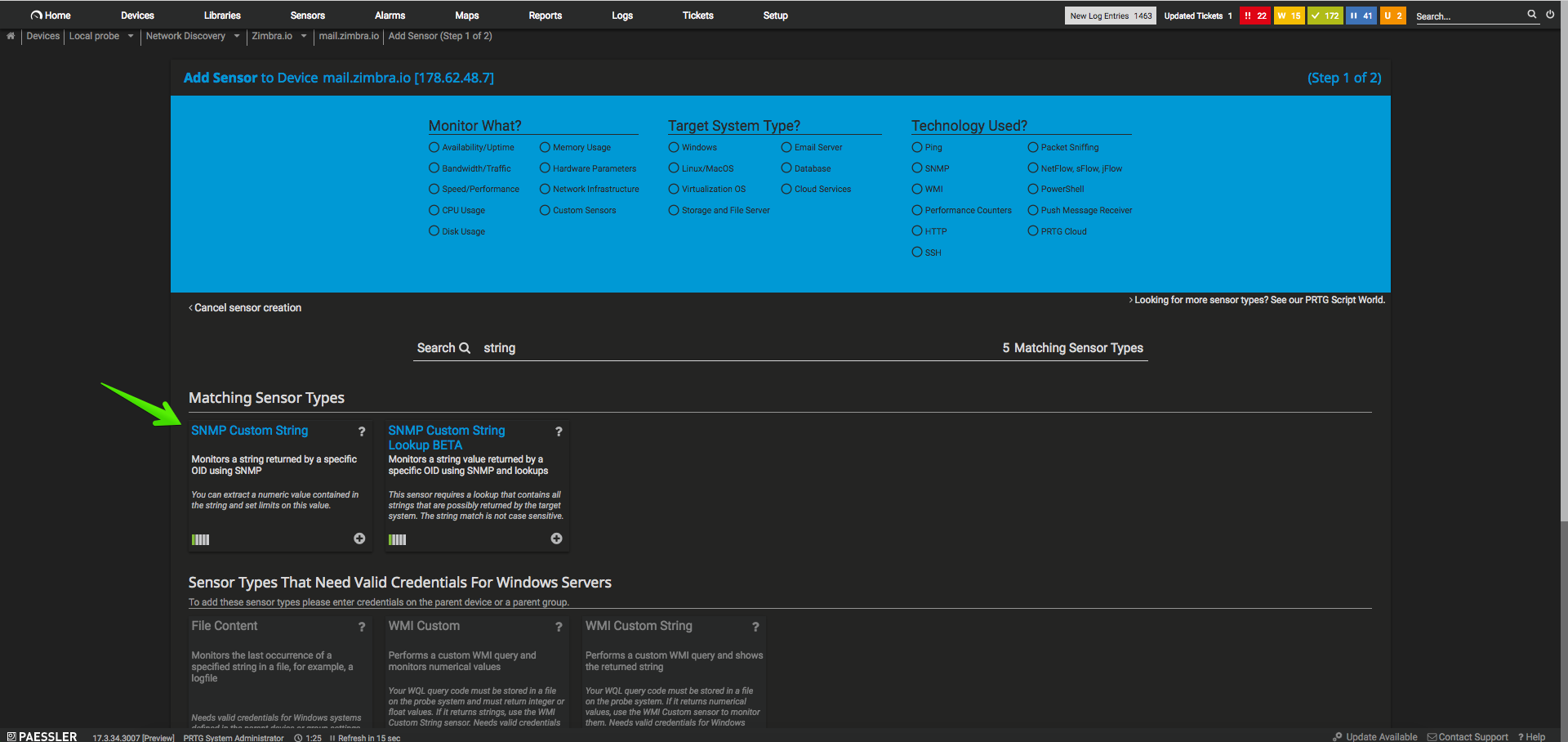Select the Availability/Uptime radio button
Screen dimensions: 1568x742
(x=434, y=147)
